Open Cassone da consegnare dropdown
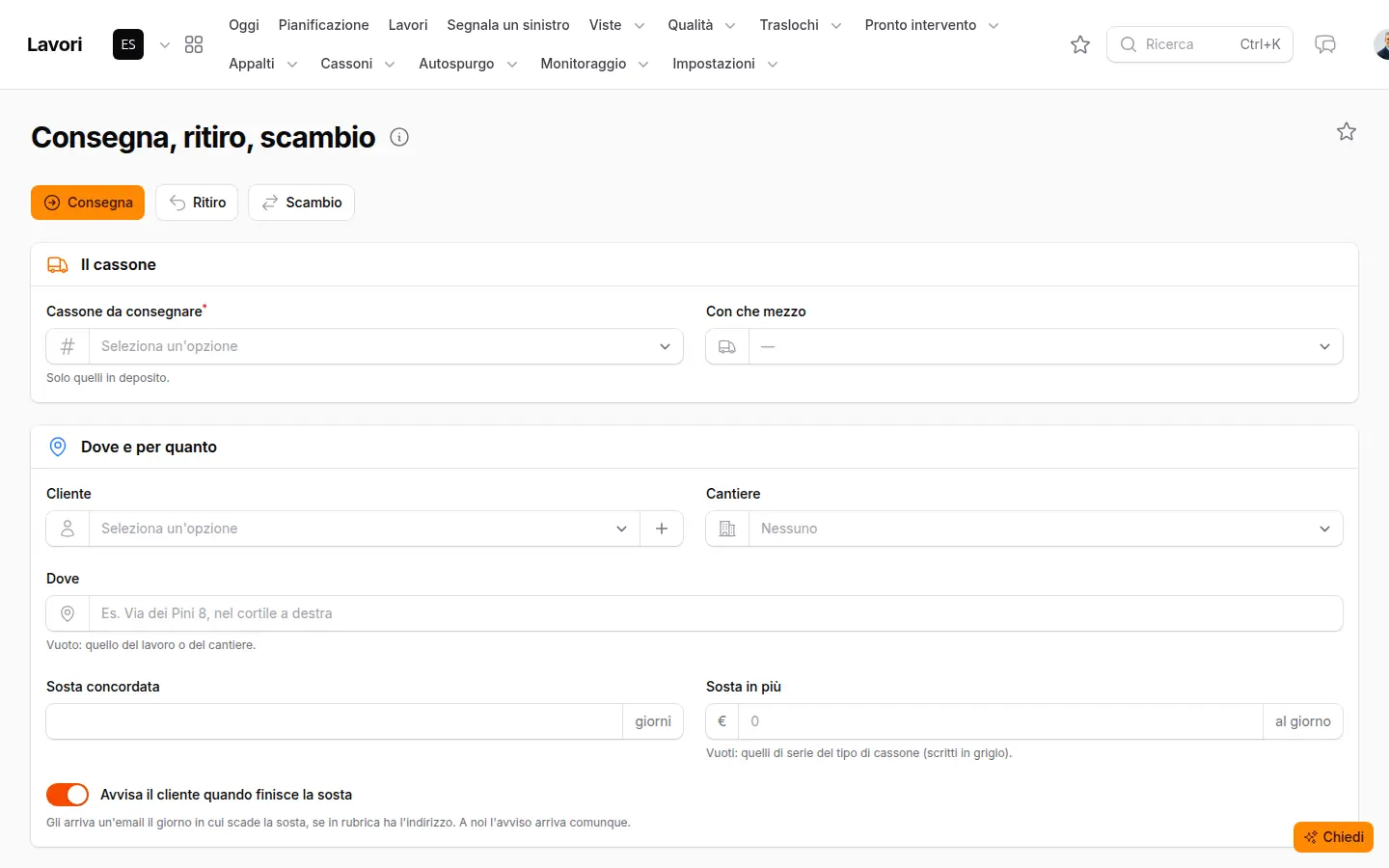 tap(365, 346)
